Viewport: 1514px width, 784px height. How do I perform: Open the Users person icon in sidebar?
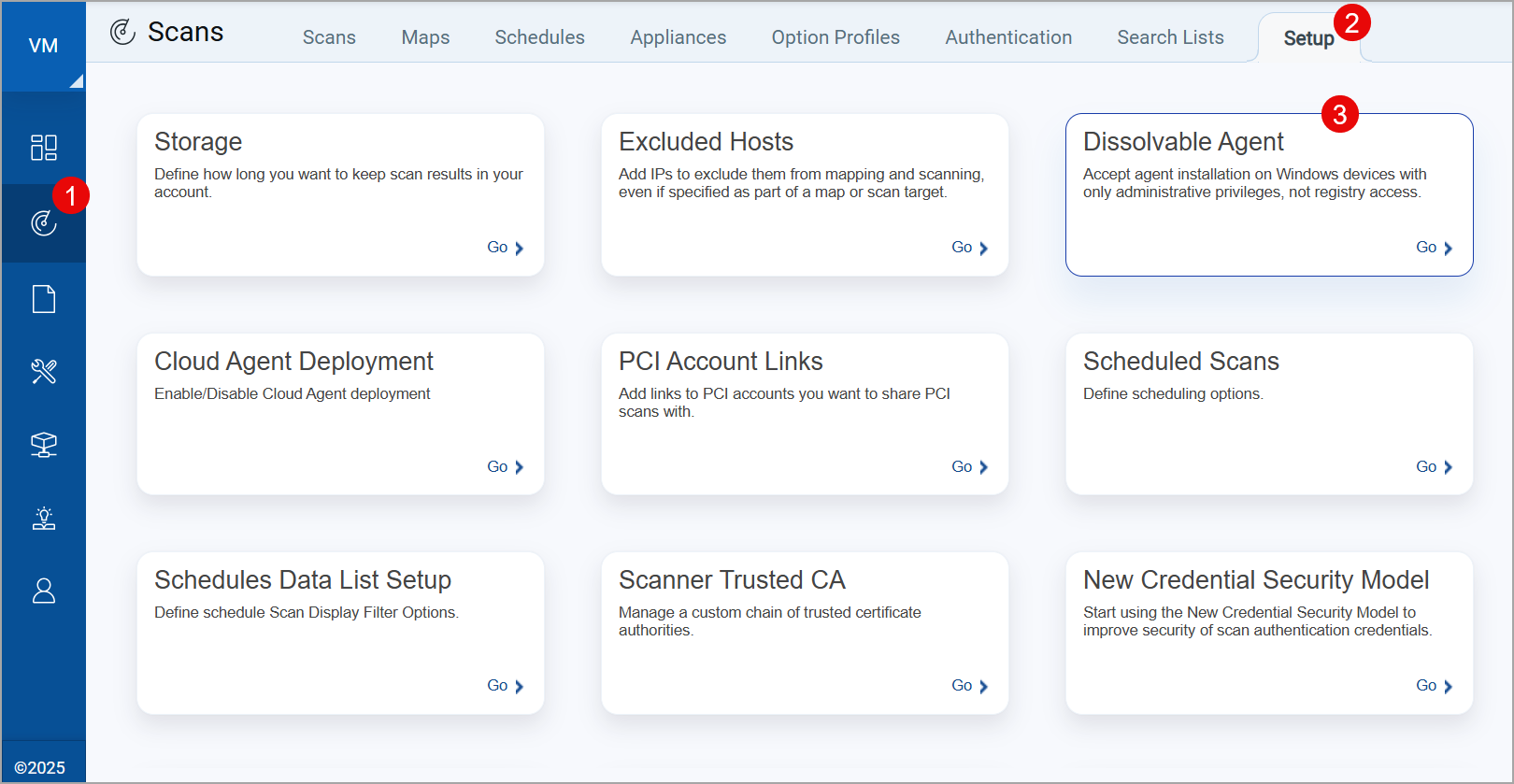[44, 591]
